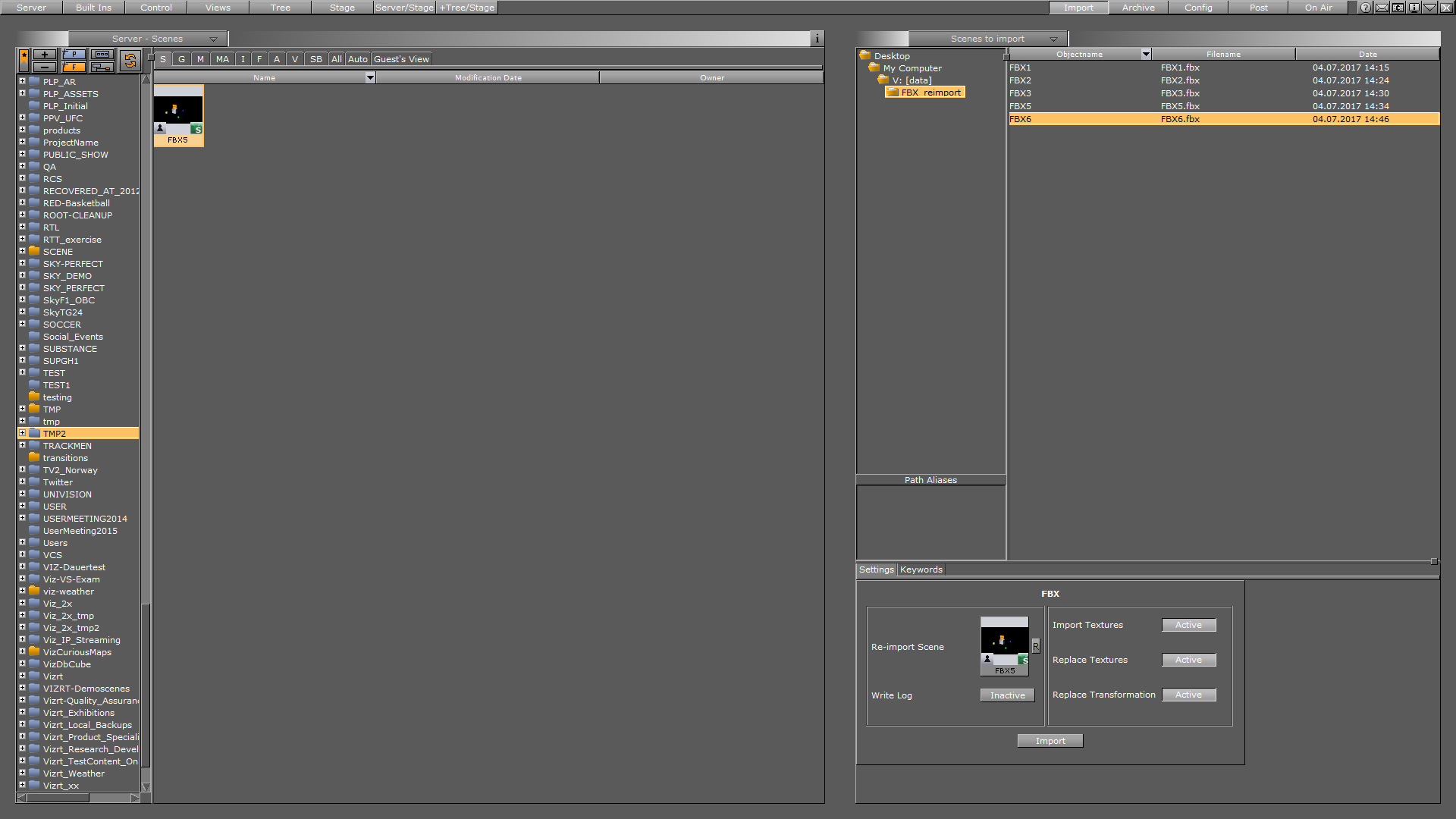Viewport: 1456px width, 819px height.
Task: Toggle Import Textures to Inactive
Action: [1188, 625]
